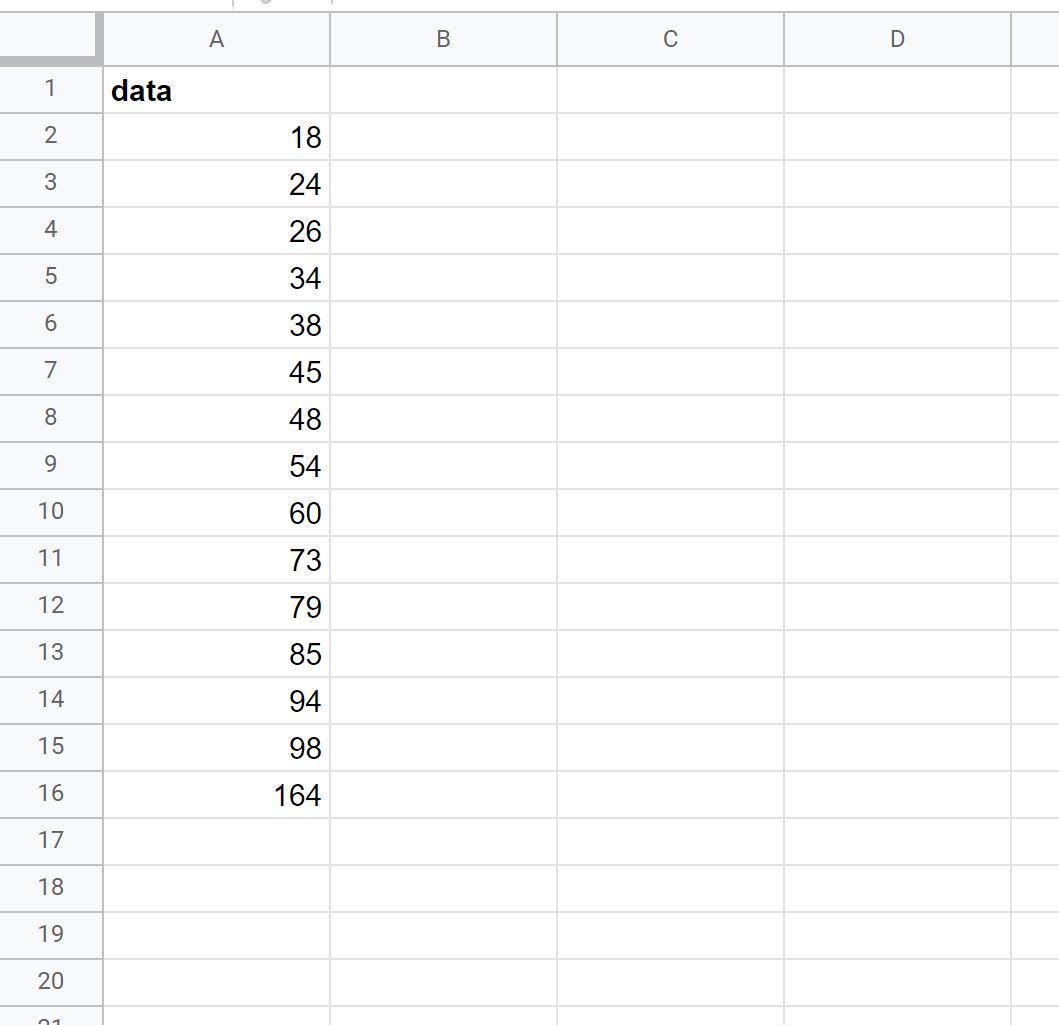Select the cell containing 45
Screen dimensions: 1059x1025
(x=216, y=372)
